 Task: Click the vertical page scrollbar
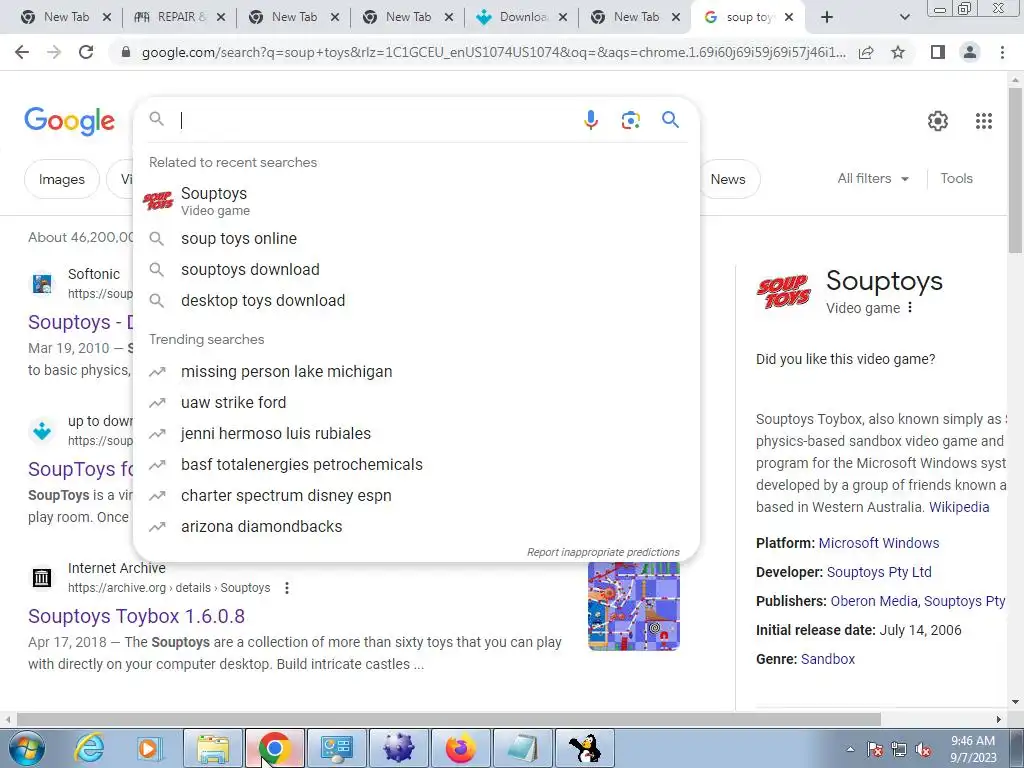point(1015,170)
